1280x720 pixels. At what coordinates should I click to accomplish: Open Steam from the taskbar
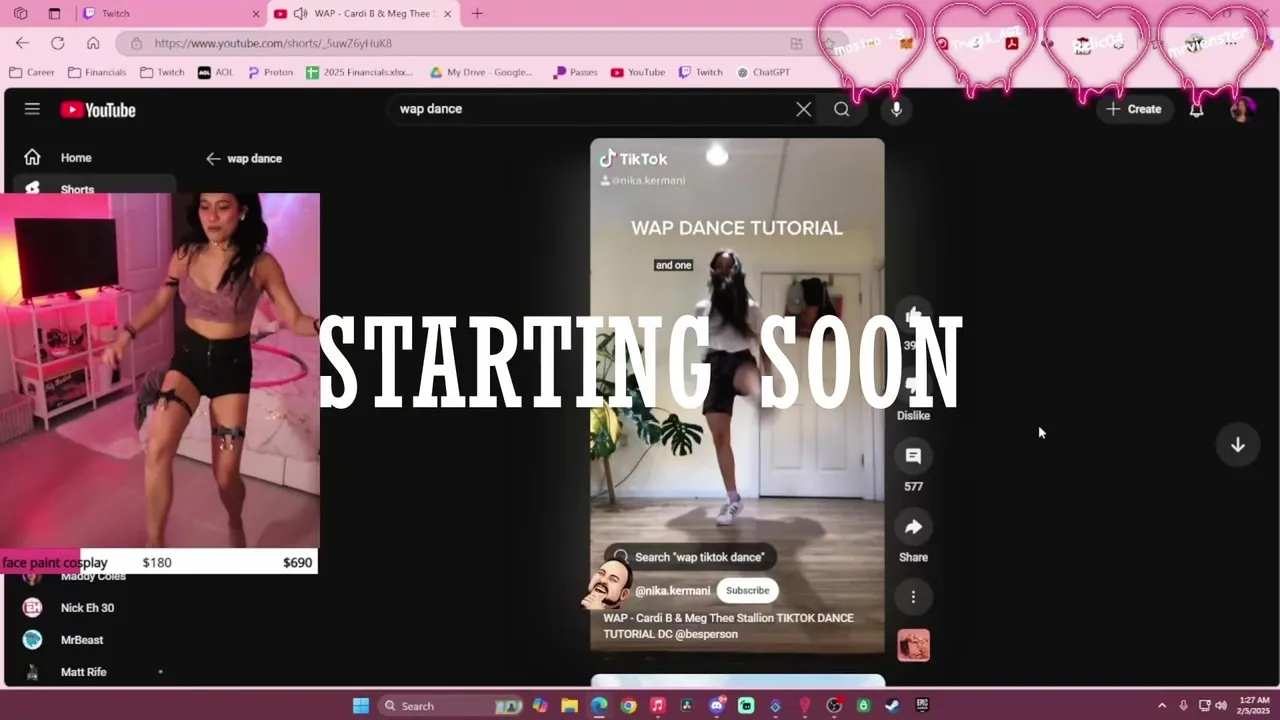coord(892,705)
